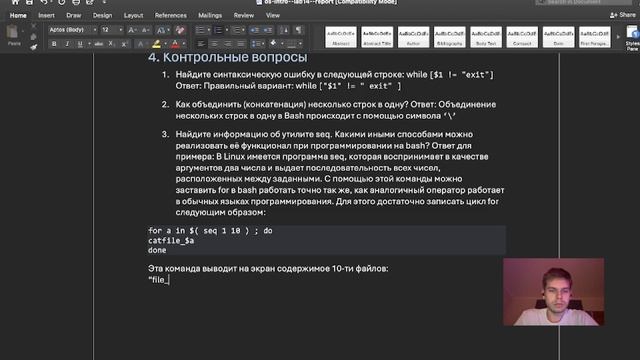Apply the Abstract Title style

point(377,37)
